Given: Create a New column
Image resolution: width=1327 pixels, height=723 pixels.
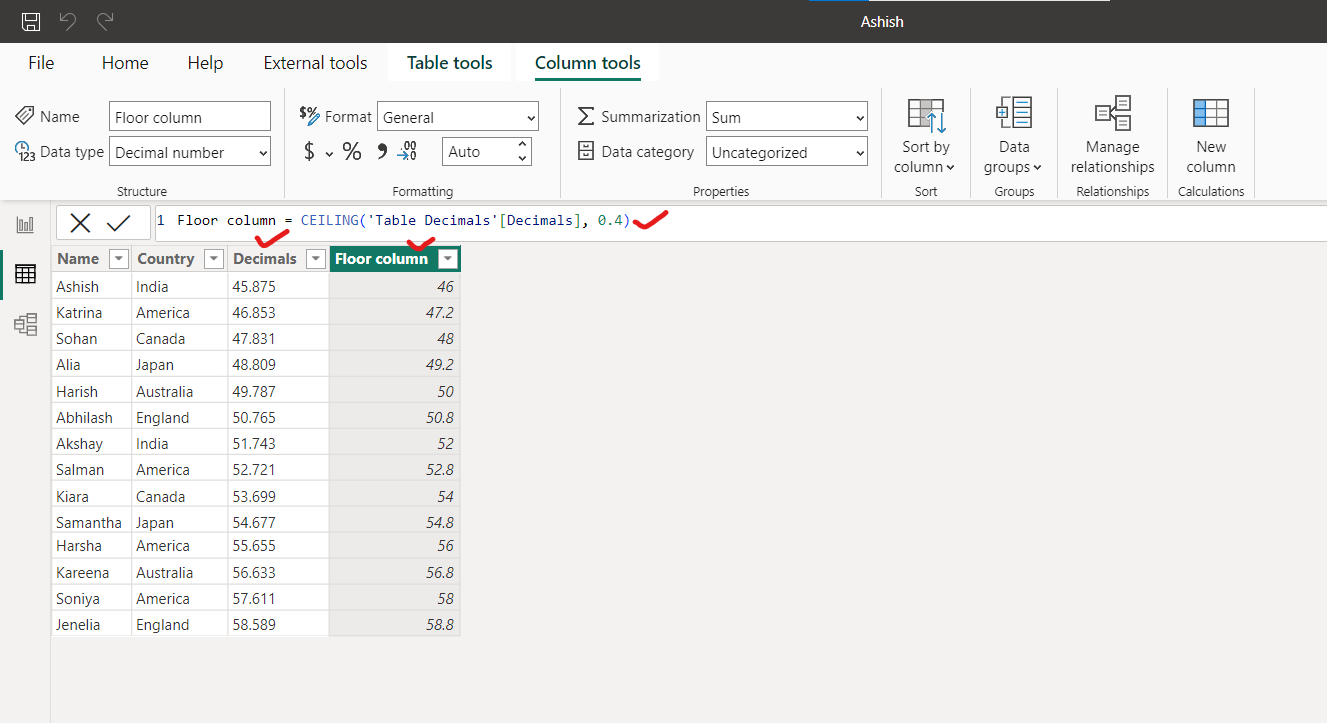Looking at the screenshot, I should [x=1210, y=136].
